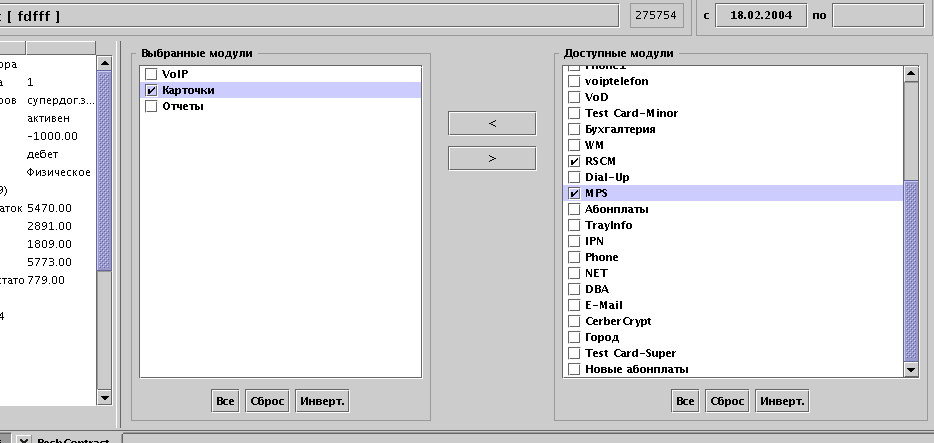Click the available modules scrollbar thumb
The width and height of the screenshot is (934, 443).
tap(910, 270)
